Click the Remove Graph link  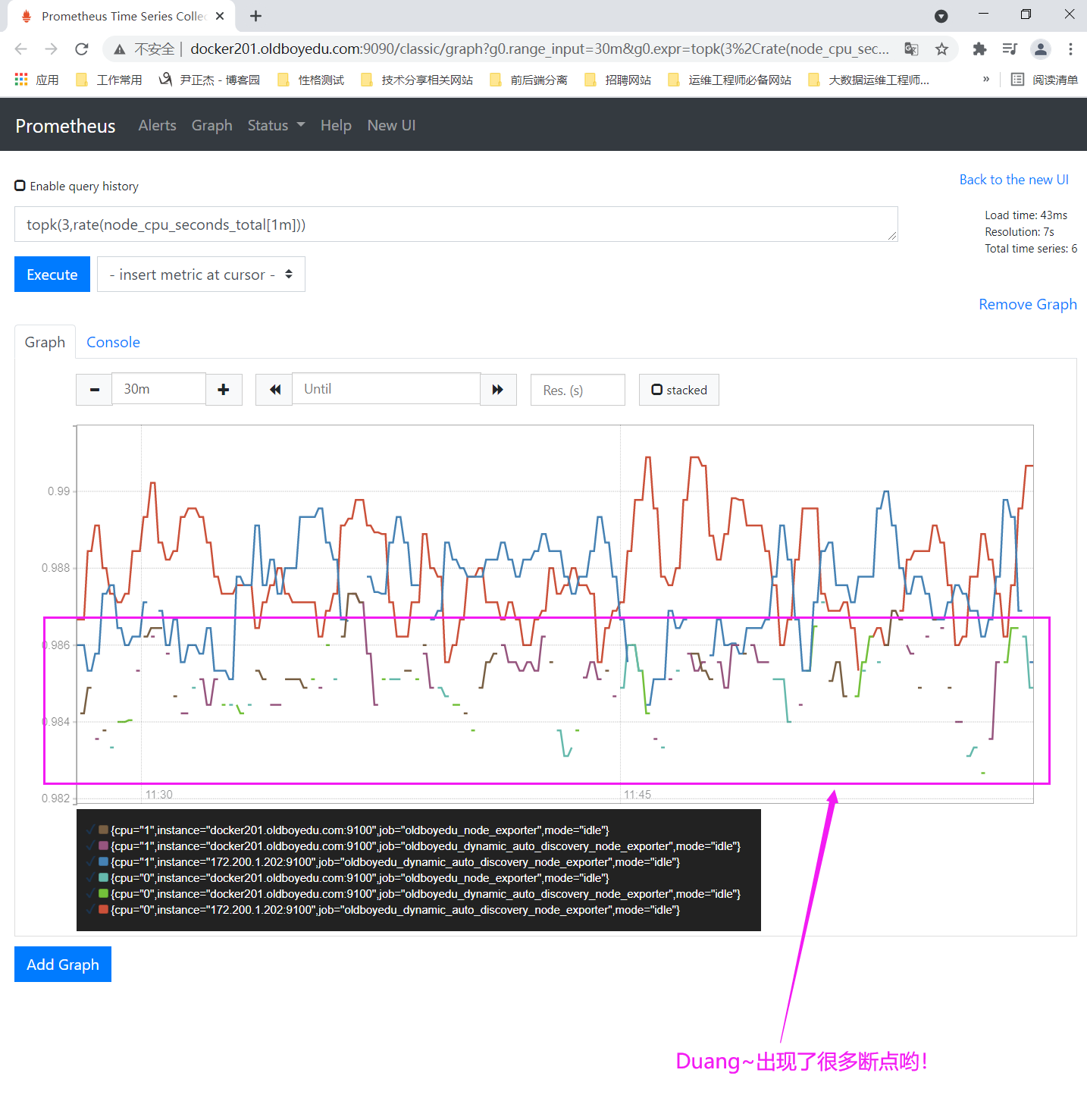1027,304
